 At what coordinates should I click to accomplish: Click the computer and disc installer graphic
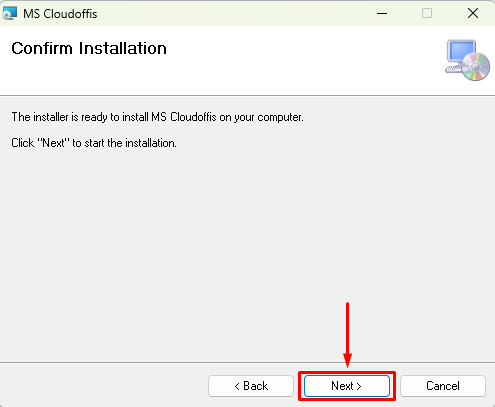pos(468,60)
